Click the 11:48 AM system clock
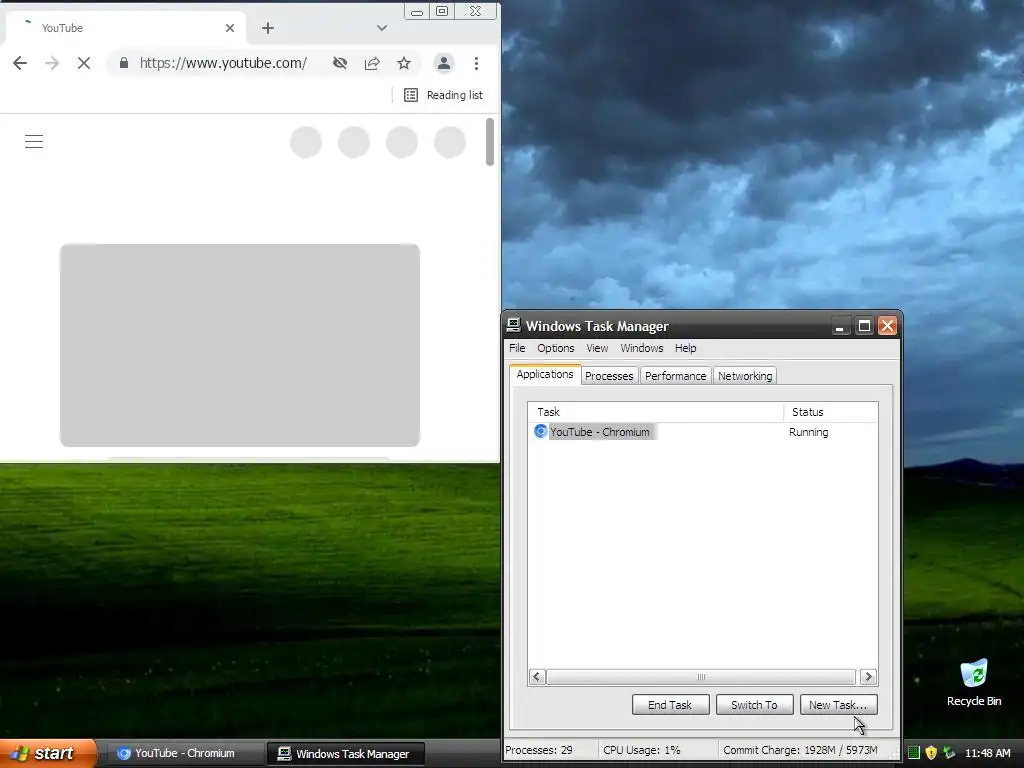 (987, 753)
